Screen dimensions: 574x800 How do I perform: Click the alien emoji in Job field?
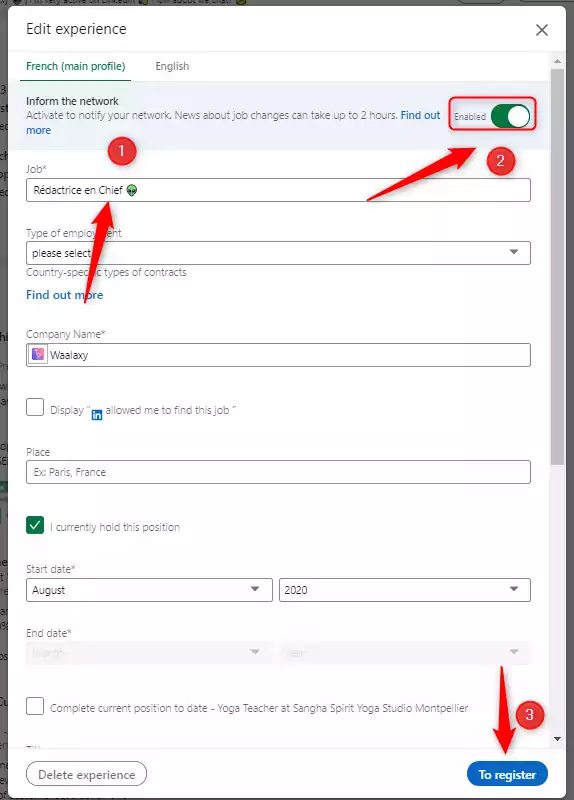tap(132, 190)
